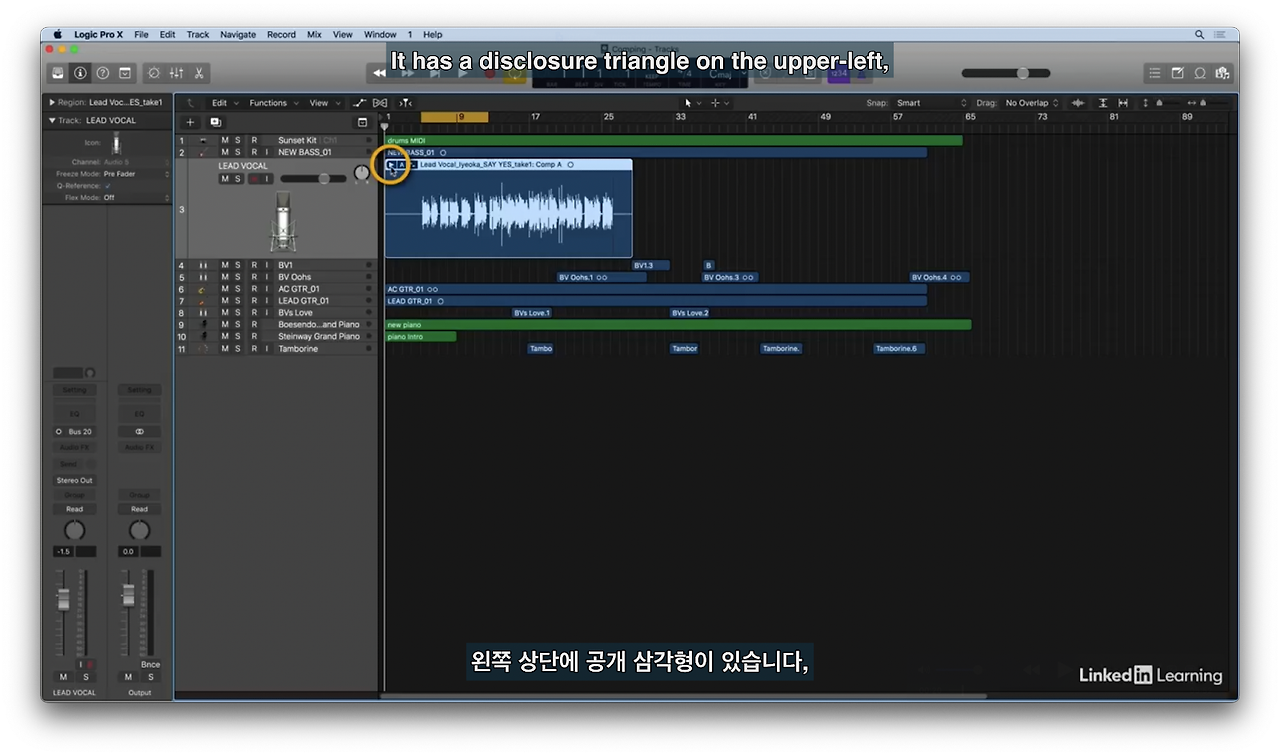This screenshot has width=1280, height=756.
Task: Click the microphone icon in the Track inspector
Action: (x=116, y=144)
